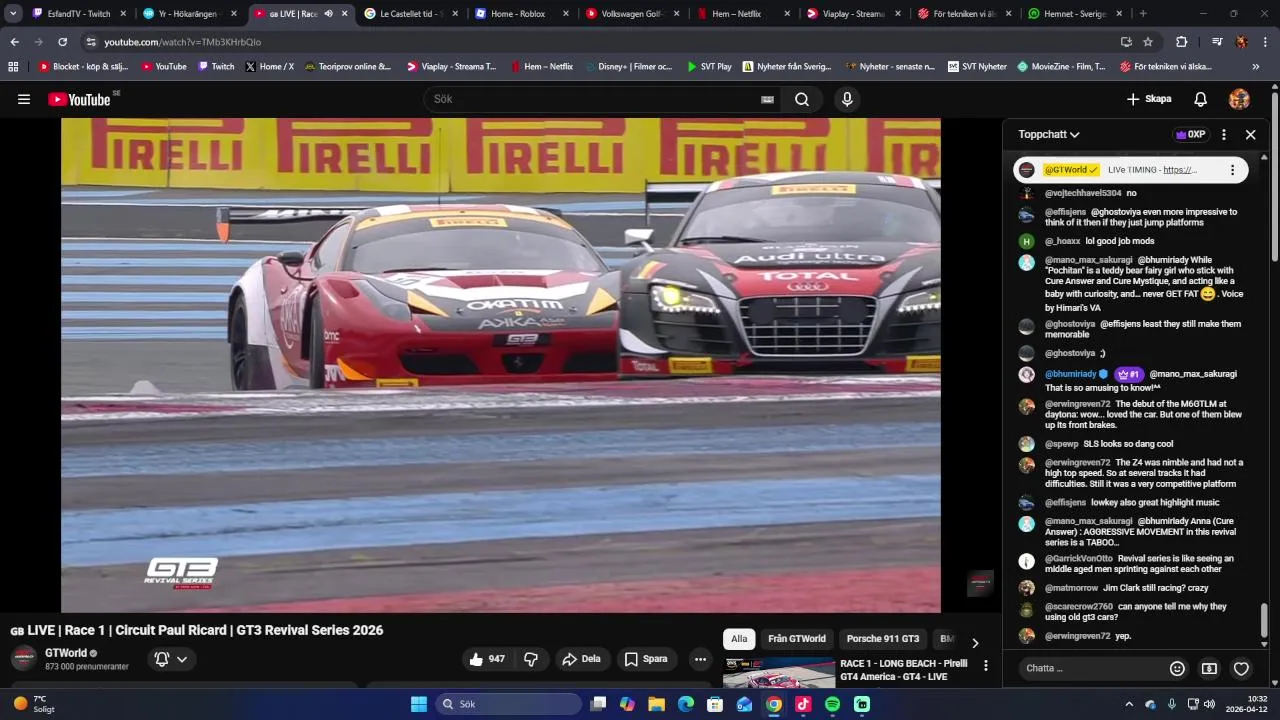
Task: Click the Chrome address bar URL
Action: click(x=183, y=42)
